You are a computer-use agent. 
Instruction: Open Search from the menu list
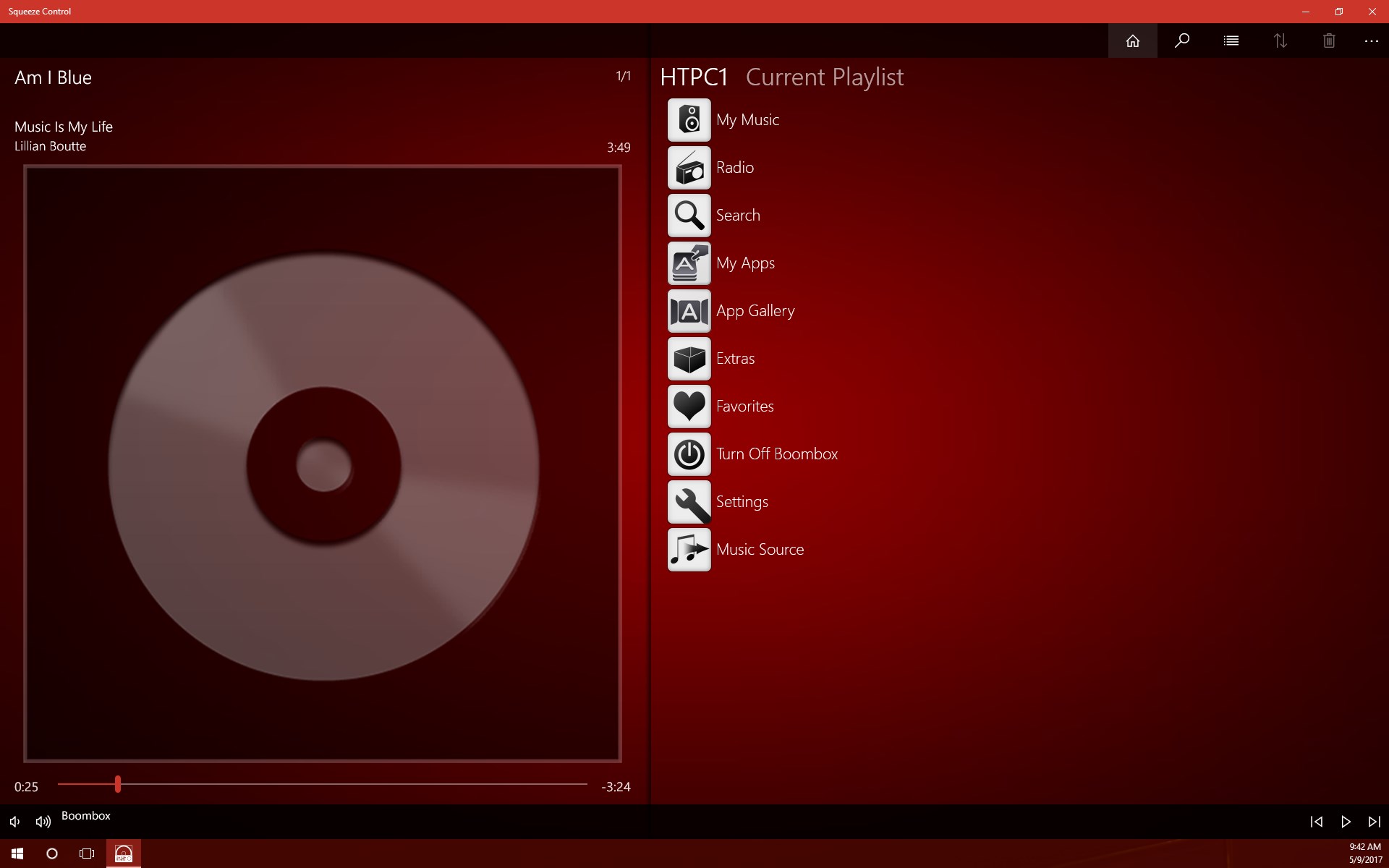[737, 215]
